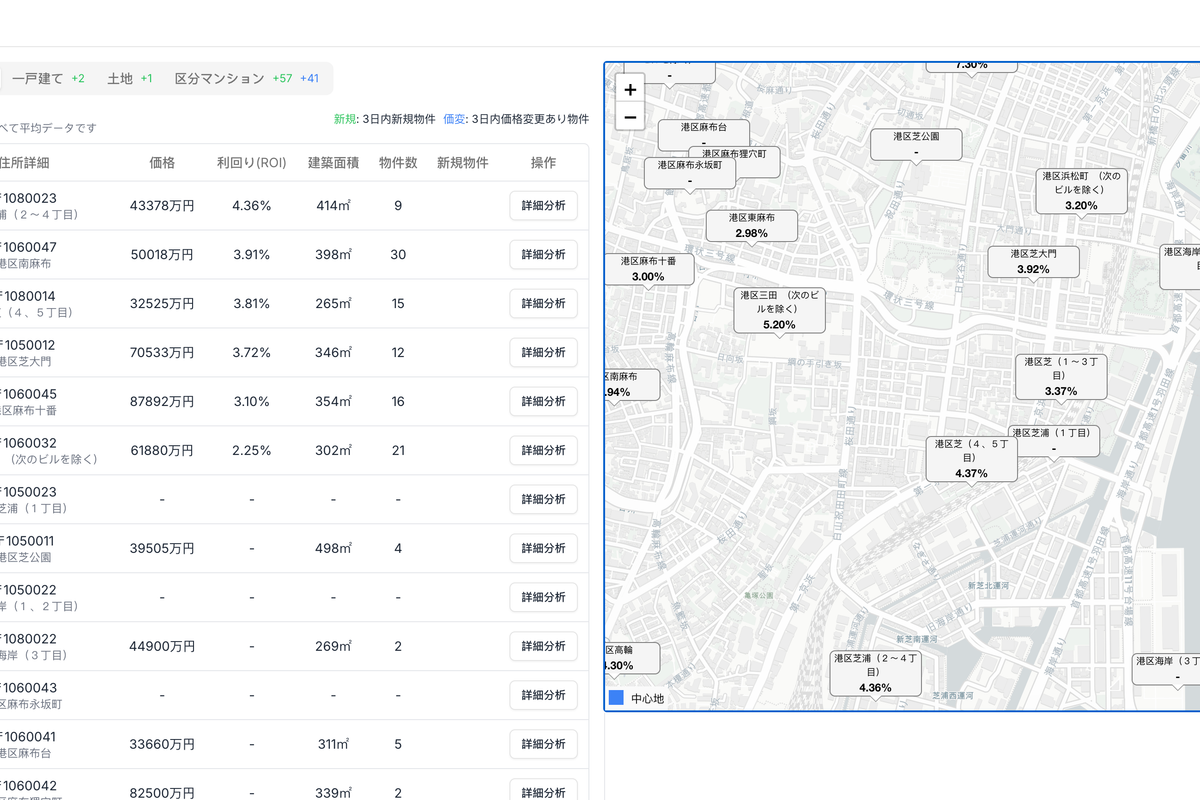The width and height of the screenshot is (1200, 800).
Task: Select the 港区芝浦（2～4丁目）4.36% marker
Action: point(875,673)
